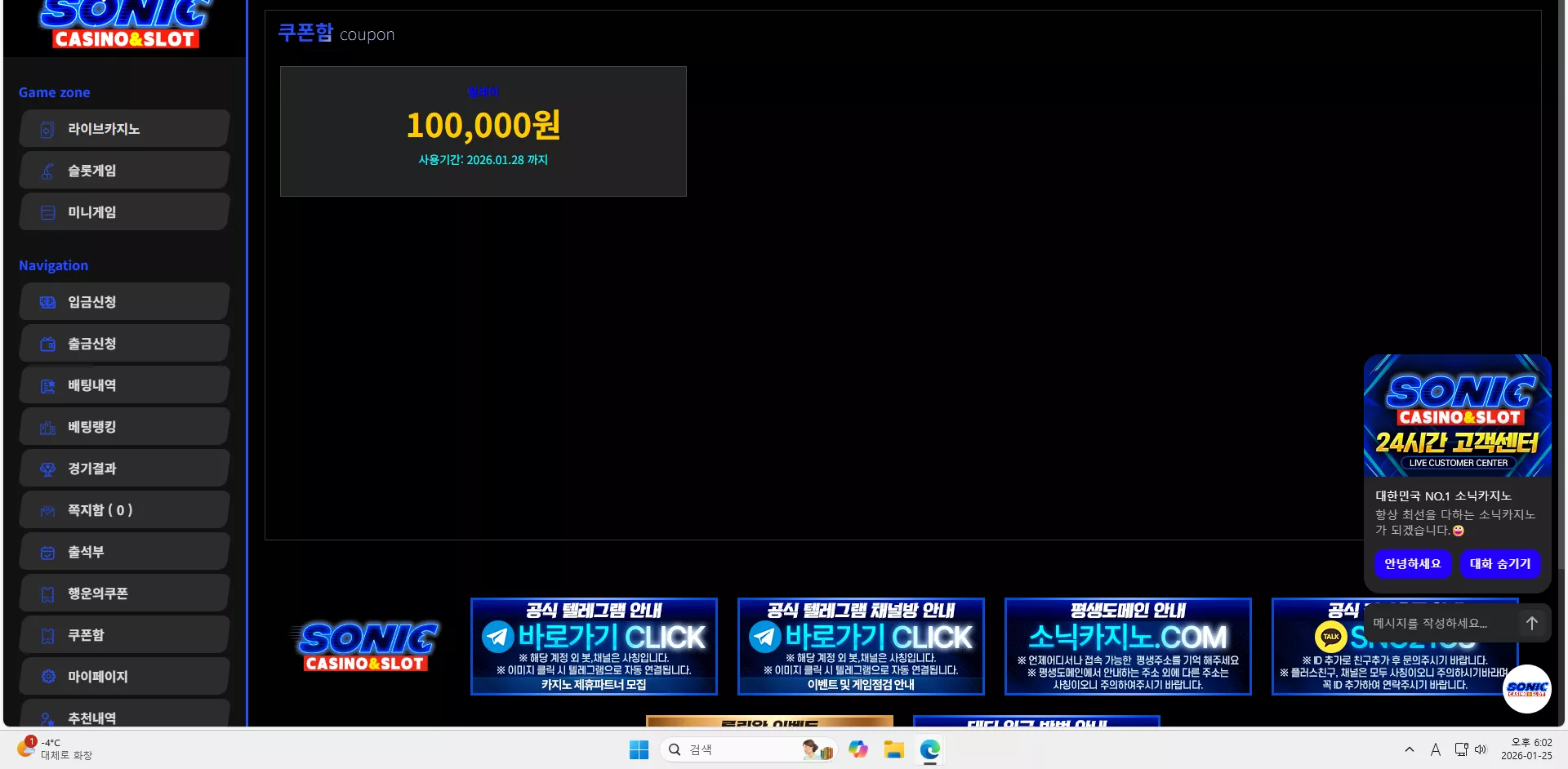This screenshot has width=1568, height=769.
Task: Click the taskbar search box
Action: coord(749,749)
